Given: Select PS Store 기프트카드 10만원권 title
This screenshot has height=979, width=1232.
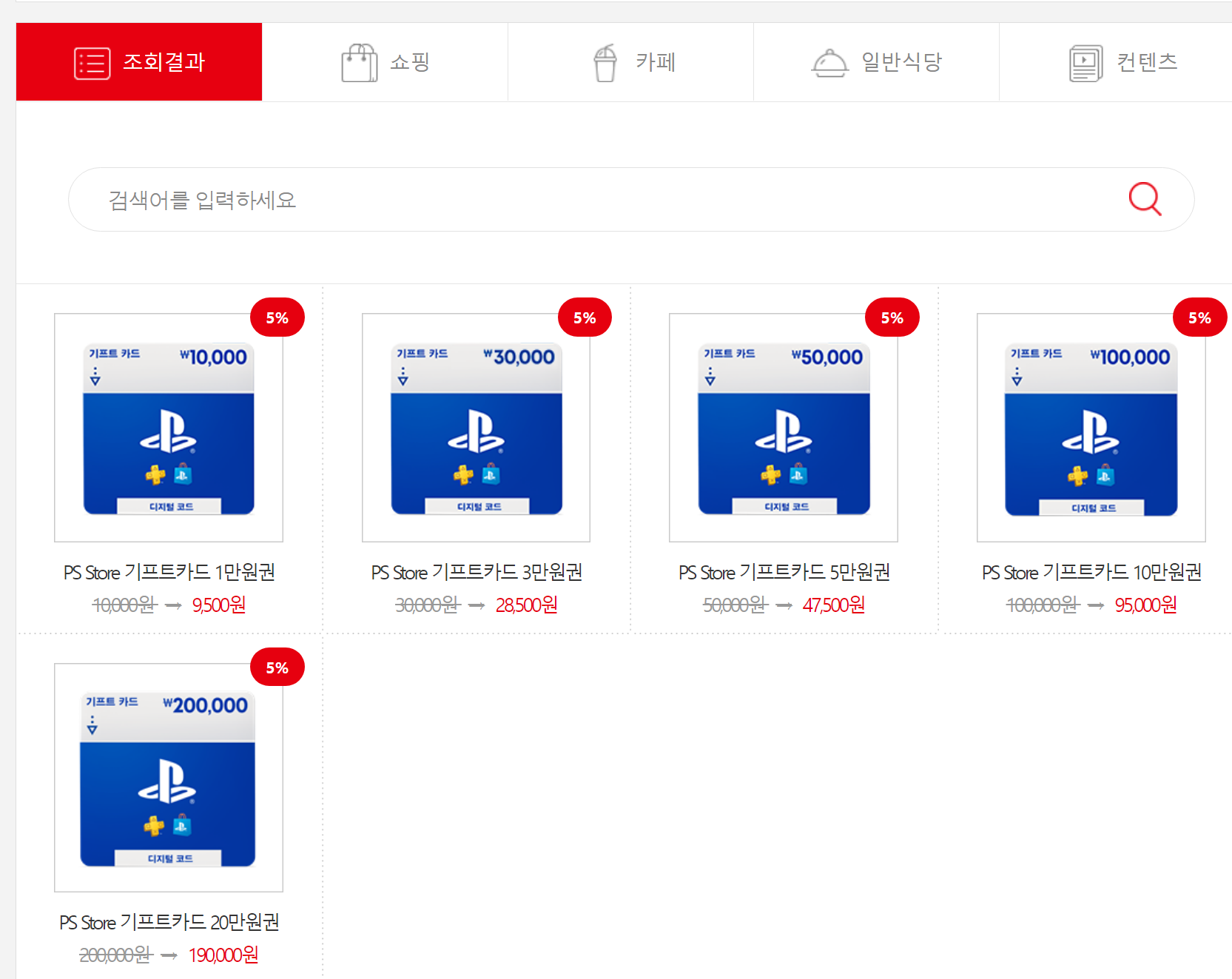Looking at the screenshot, I should point(1091,572).
